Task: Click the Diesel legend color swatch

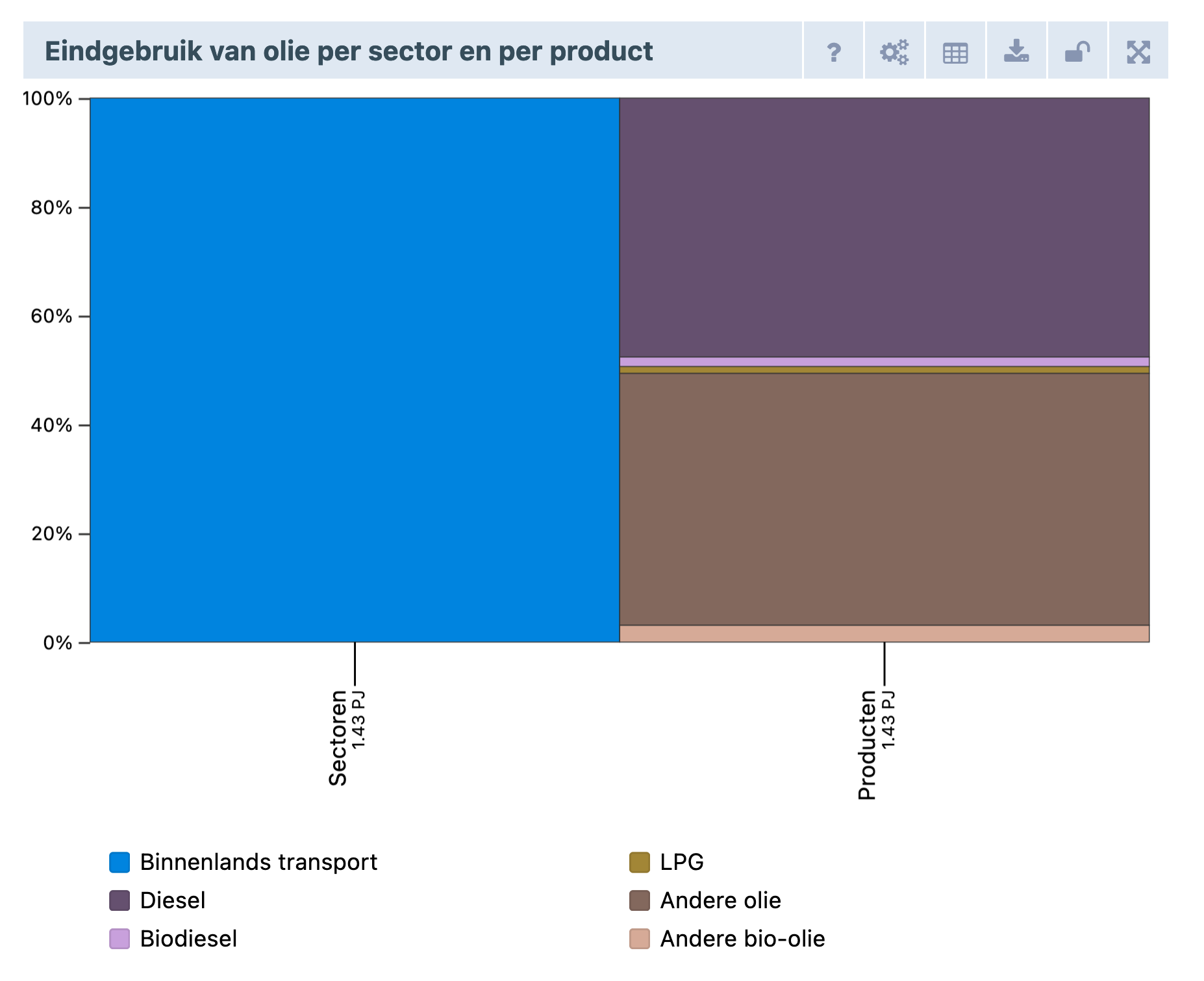Action: coord(119,900)
